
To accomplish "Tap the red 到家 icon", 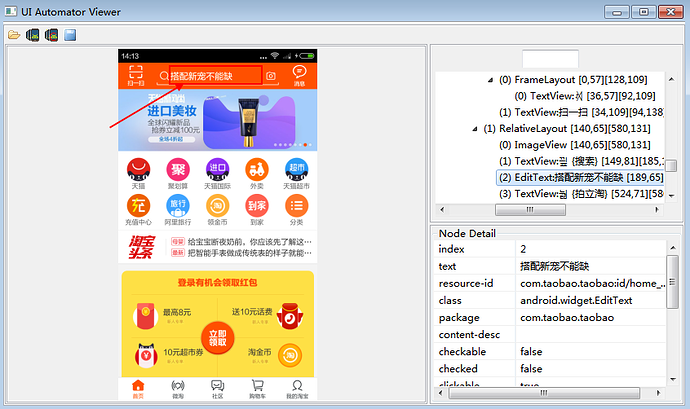I will click(257, 206).
